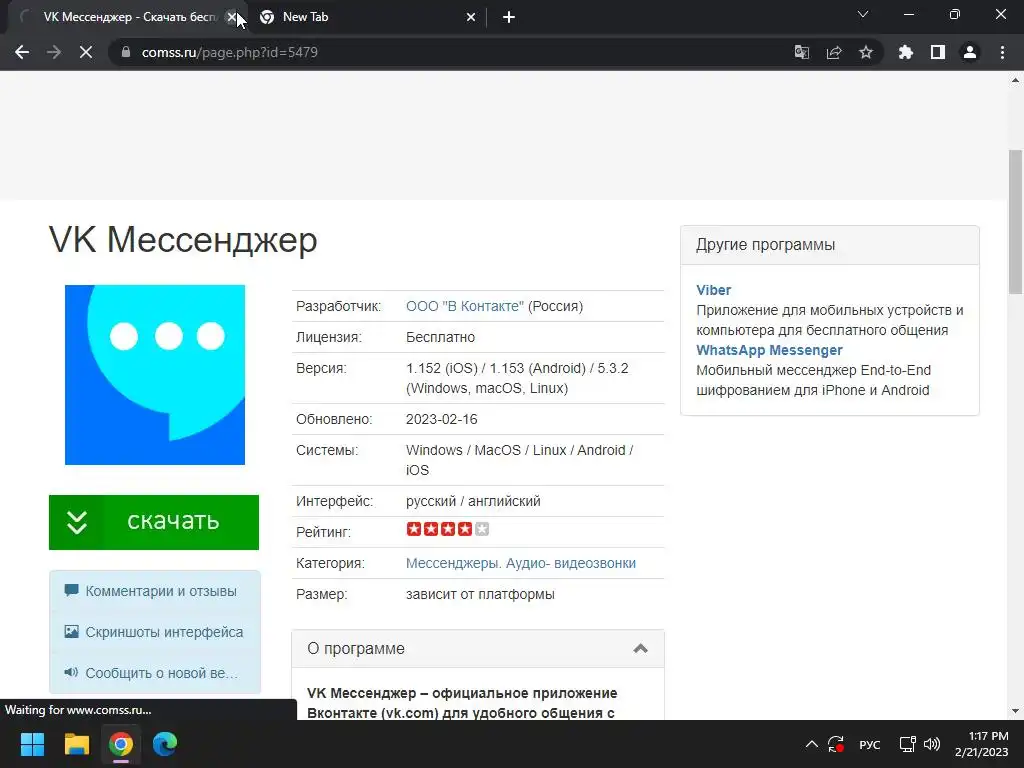Click the forward navigation arrow

pos(54,52)
